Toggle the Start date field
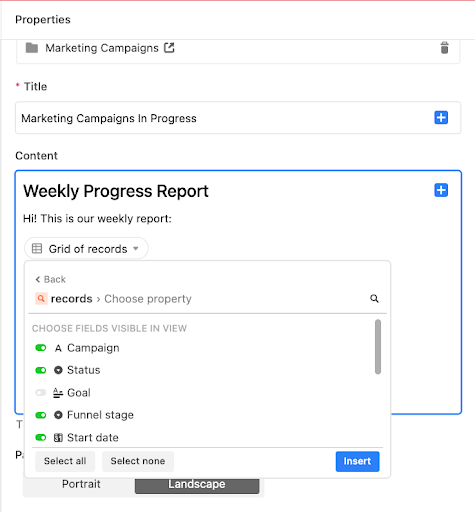The height and width of the screenshot is (512, 475). click(41, 437)
